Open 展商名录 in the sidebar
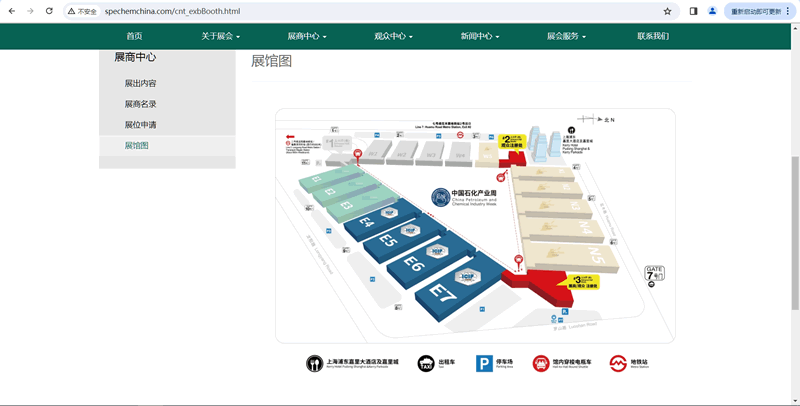 (x=140, y=104)
